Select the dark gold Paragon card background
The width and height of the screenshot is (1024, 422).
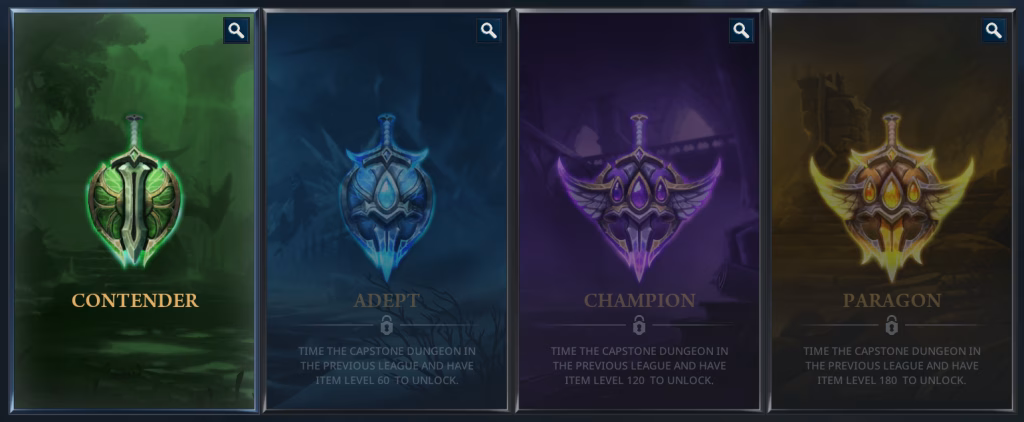click(892, 210)
